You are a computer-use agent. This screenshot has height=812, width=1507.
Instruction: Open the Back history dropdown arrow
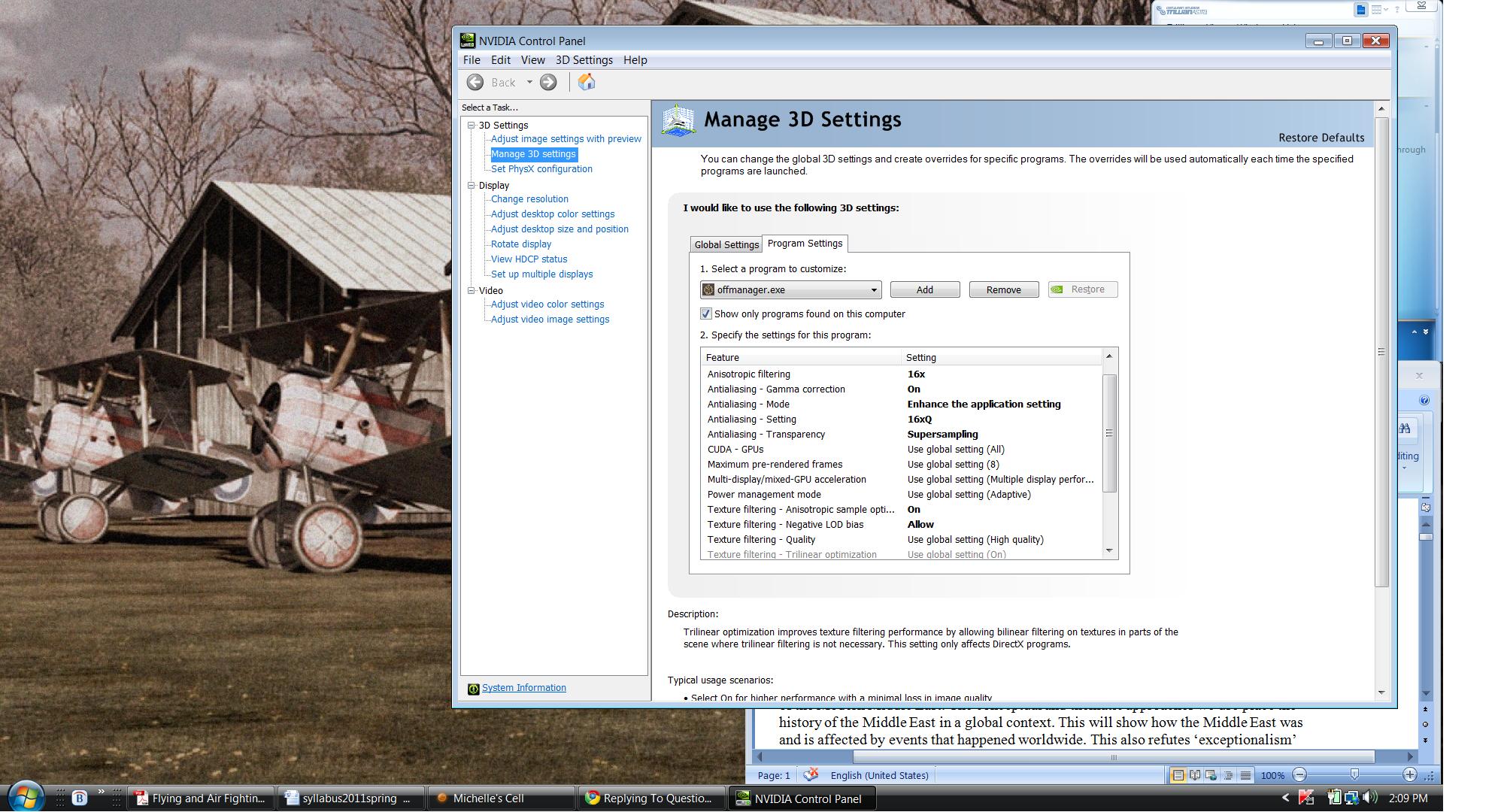pyautogui.click(x=529, y=83)
